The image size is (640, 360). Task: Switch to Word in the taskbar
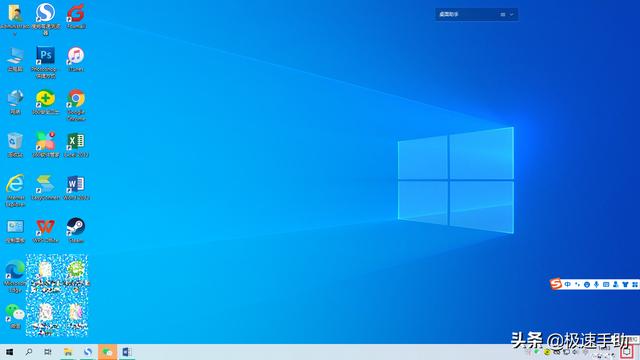tap(127, 352)
